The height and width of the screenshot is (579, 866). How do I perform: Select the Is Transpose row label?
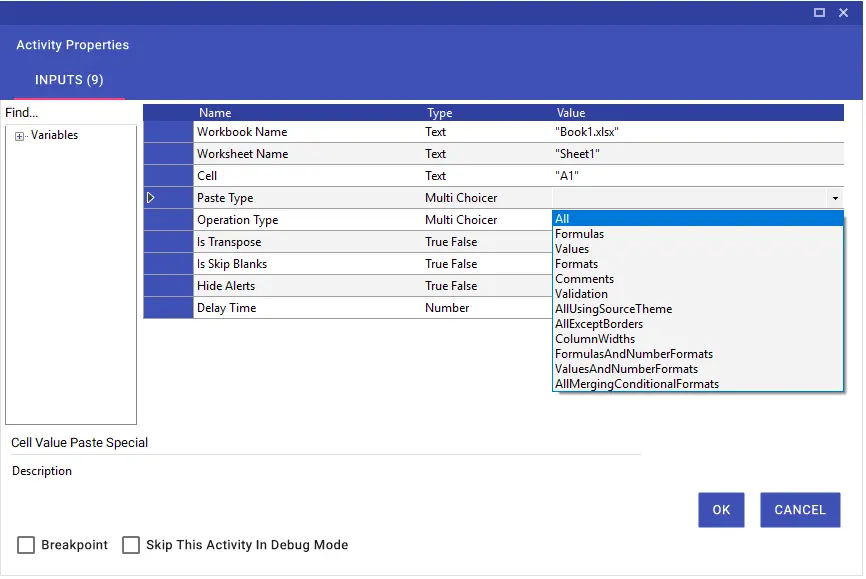229,242
